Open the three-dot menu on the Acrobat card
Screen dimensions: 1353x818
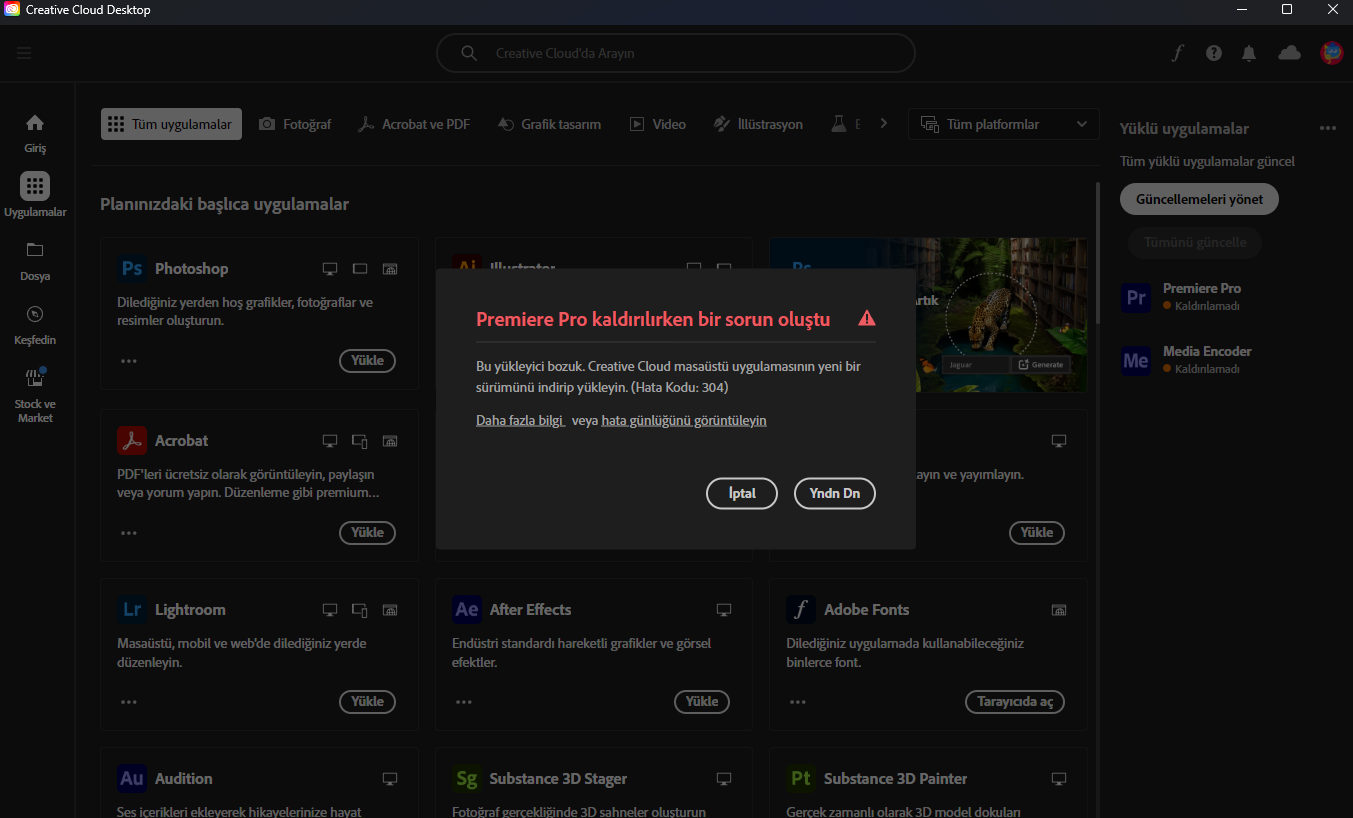coord(129,533)
